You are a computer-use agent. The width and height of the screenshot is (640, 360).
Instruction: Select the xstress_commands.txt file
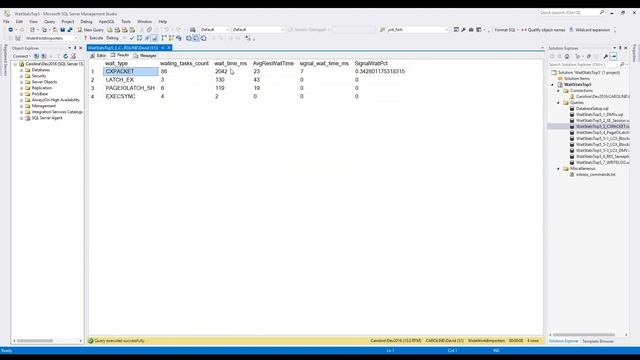tap(595, 174)
